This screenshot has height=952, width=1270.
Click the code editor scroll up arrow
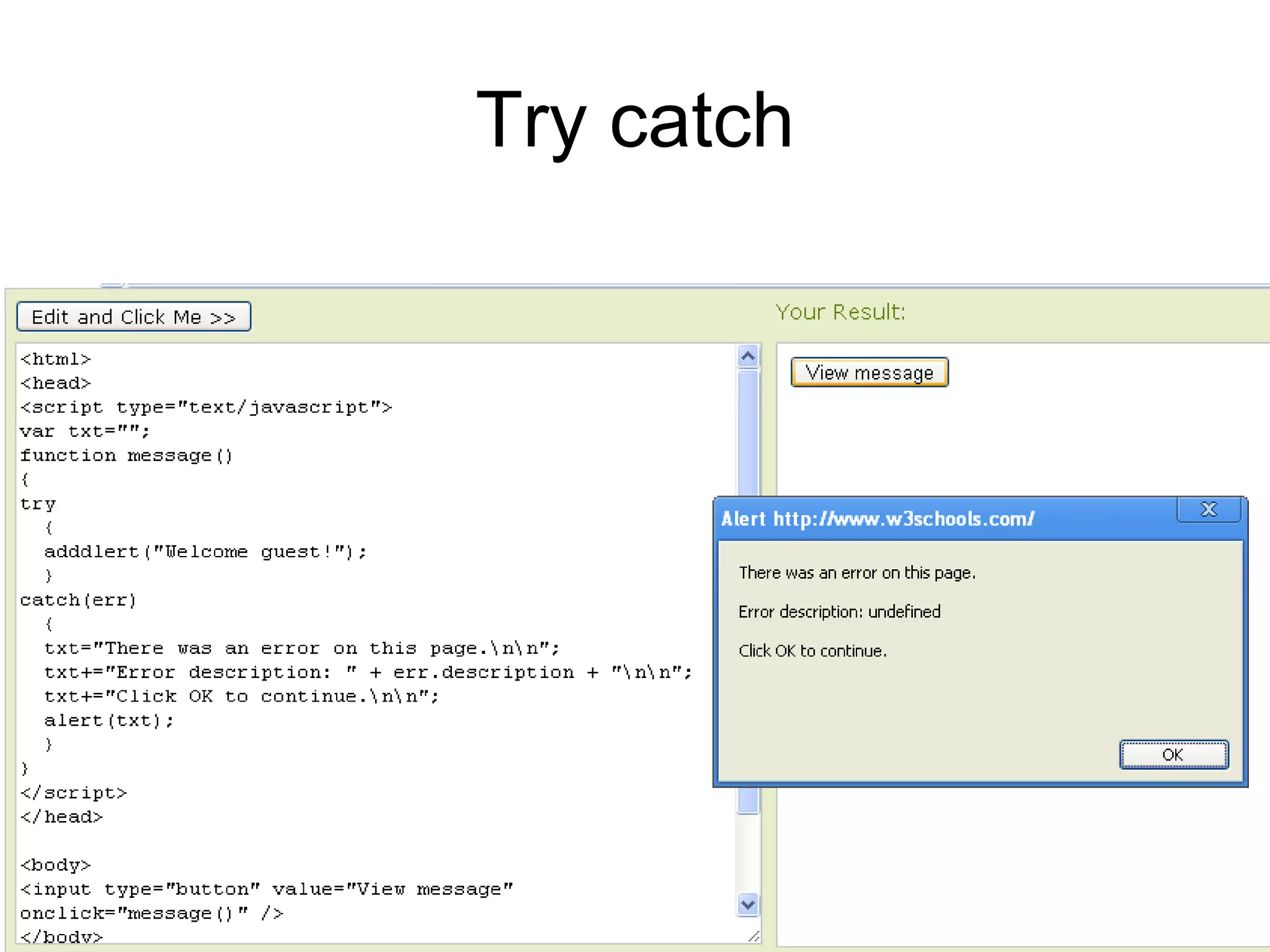pyautogui.click(x=748, y=356)
